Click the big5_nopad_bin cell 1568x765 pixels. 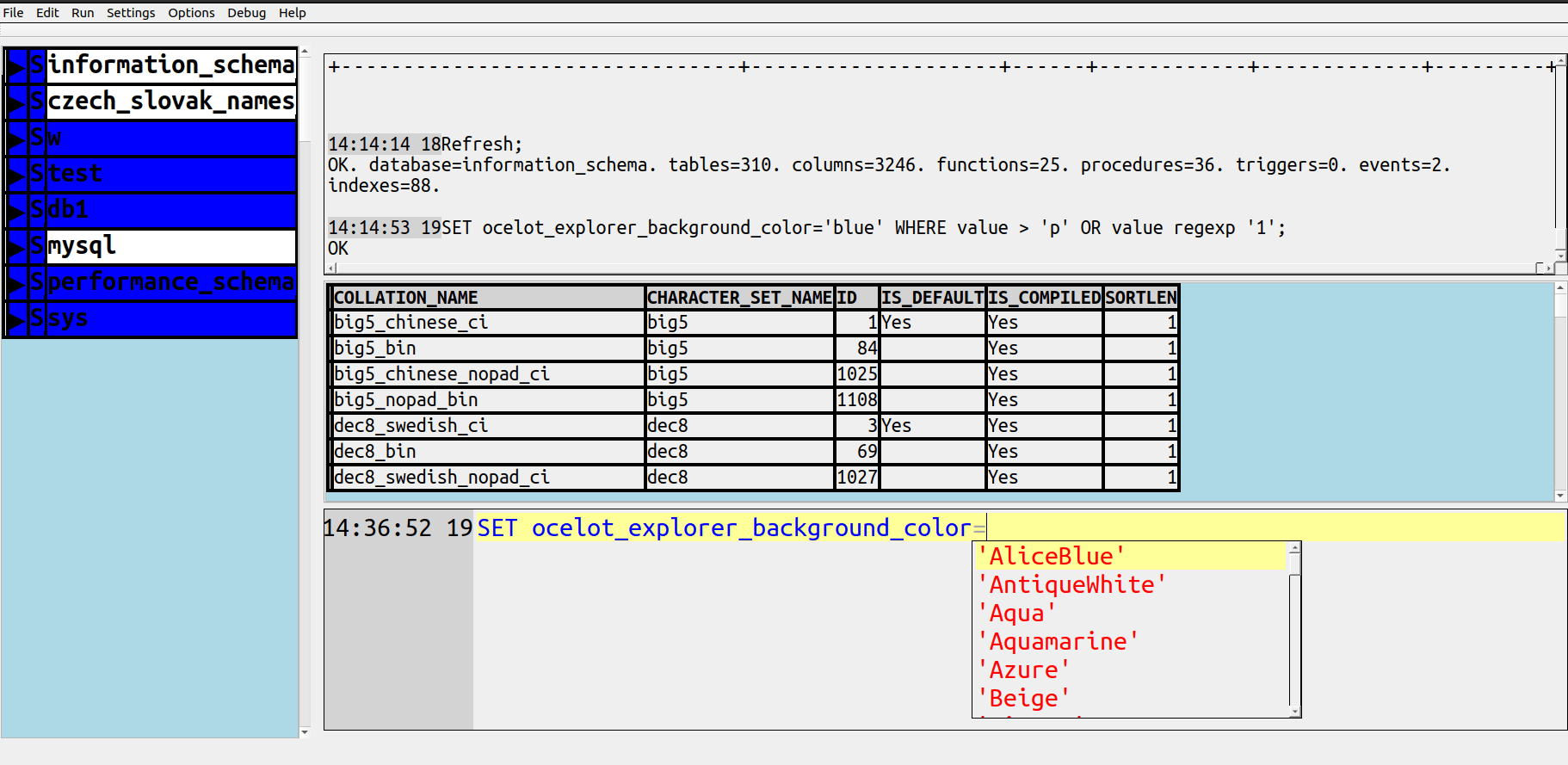tap(488, 400)
